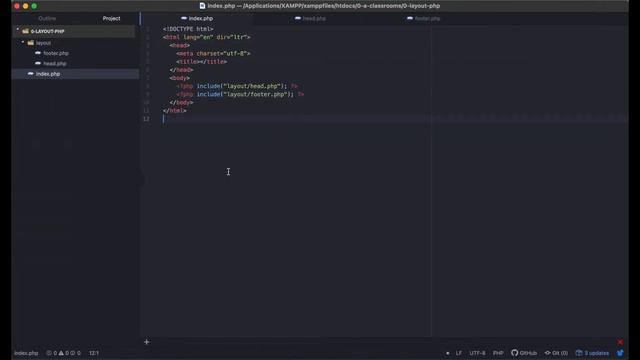Open the head.php editor tab
Screen dimensions: 640x360
pos(310,18)
